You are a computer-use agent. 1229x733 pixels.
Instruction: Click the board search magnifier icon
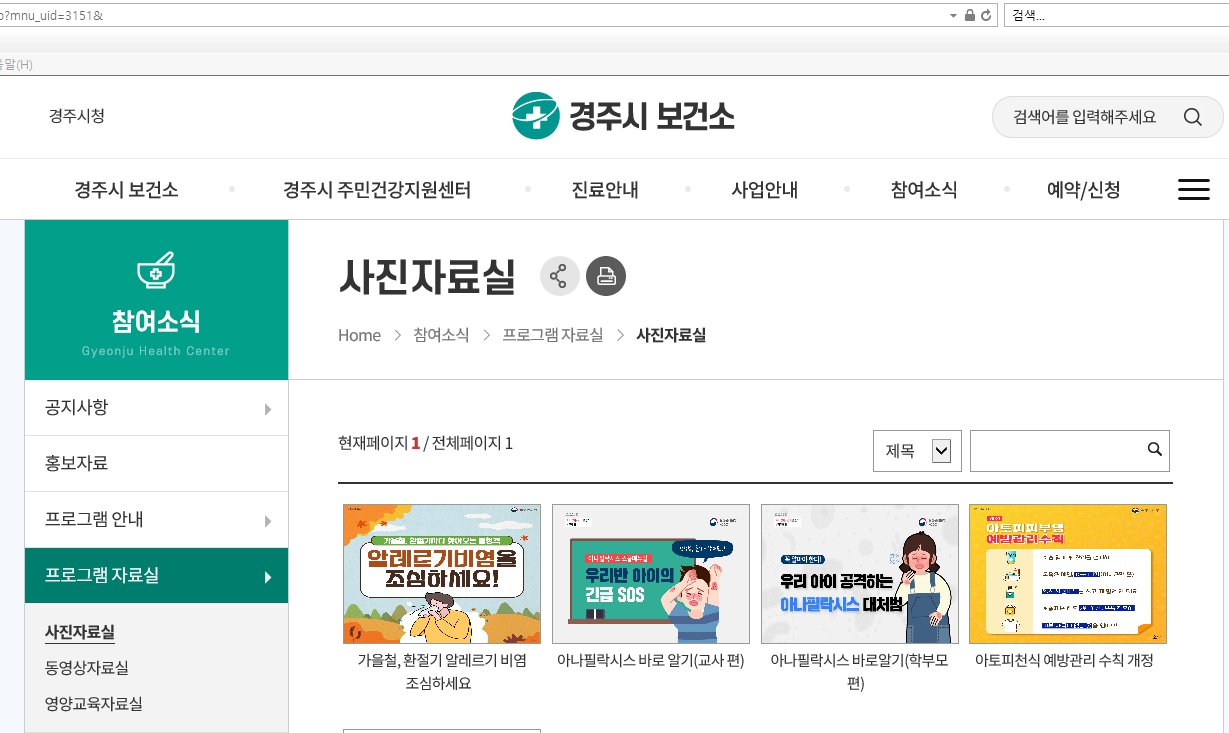[1154, 450]
